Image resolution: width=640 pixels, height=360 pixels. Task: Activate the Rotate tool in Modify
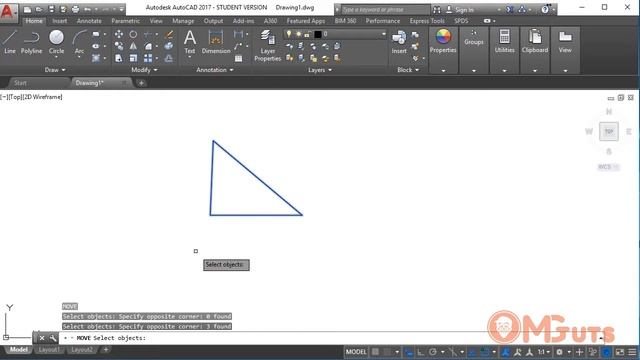click(x=133, y=34)
